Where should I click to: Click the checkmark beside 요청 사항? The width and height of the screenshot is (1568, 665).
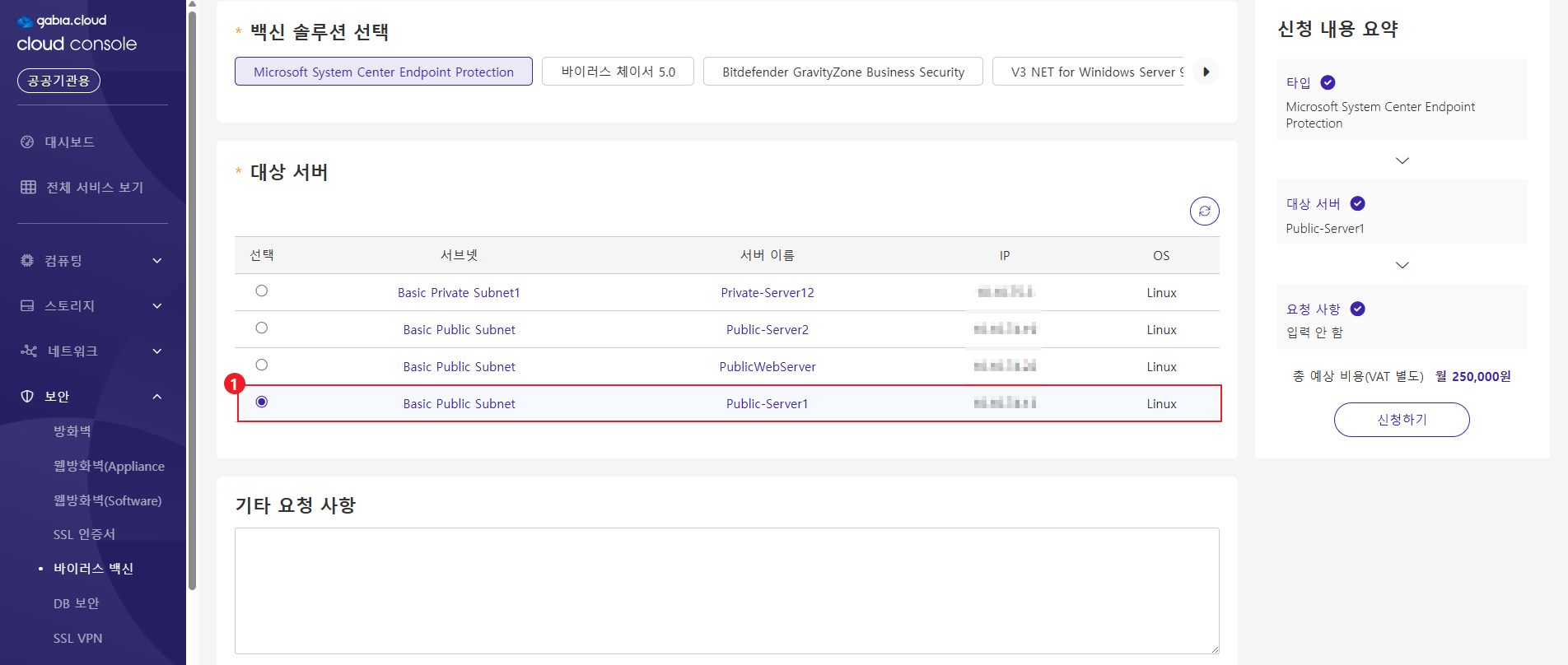tap(1358, 309)
